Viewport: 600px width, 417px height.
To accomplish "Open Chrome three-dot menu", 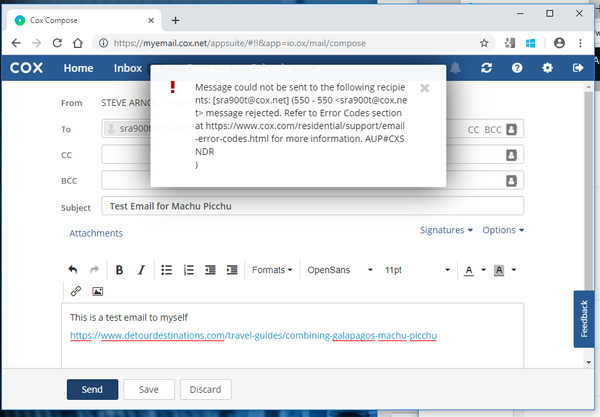I will (x=580, y=43).
